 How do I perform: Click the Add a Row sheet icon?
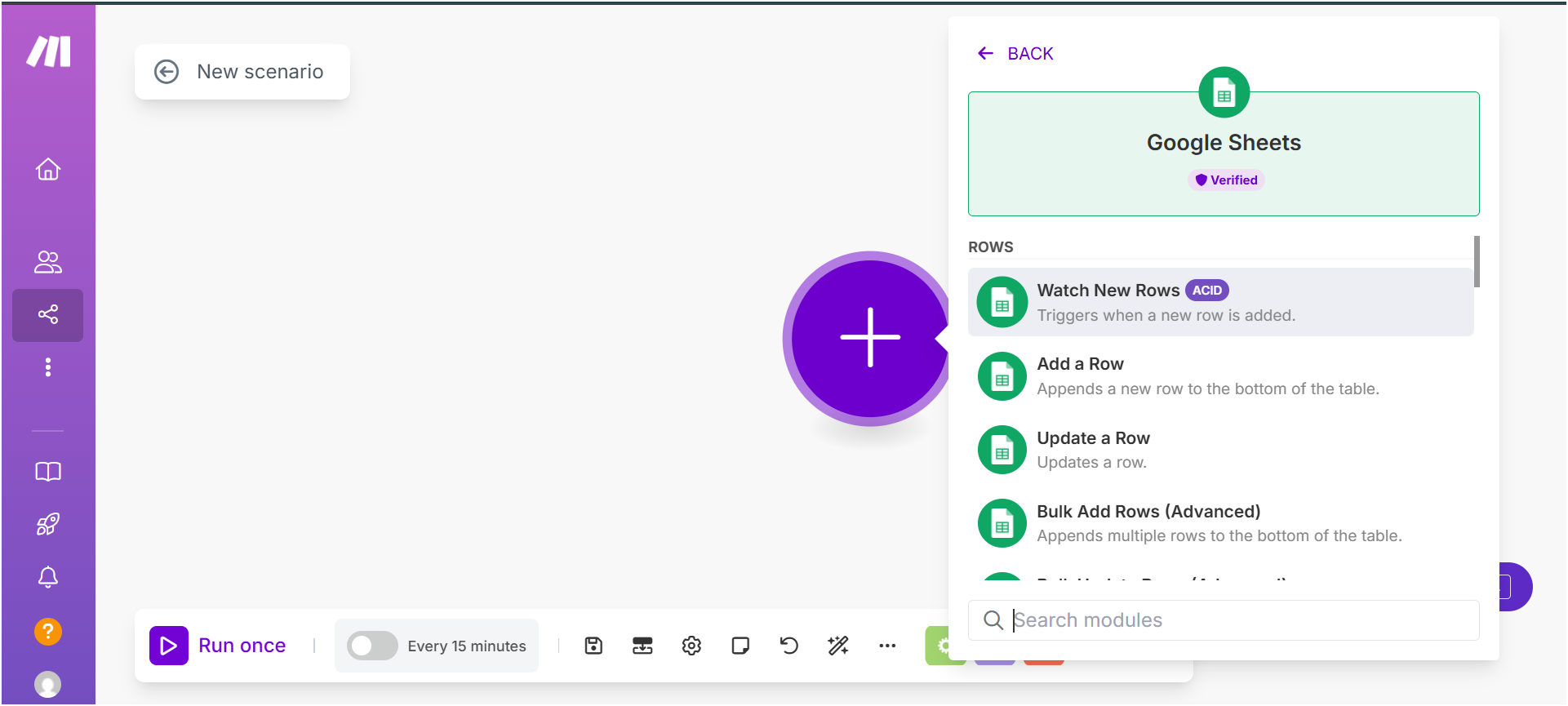pos(1002,376)
